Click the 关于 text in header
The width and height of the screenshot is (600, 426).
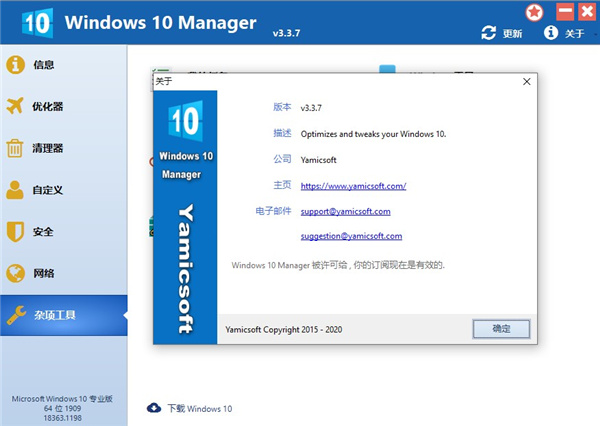(x=575, y=34)
